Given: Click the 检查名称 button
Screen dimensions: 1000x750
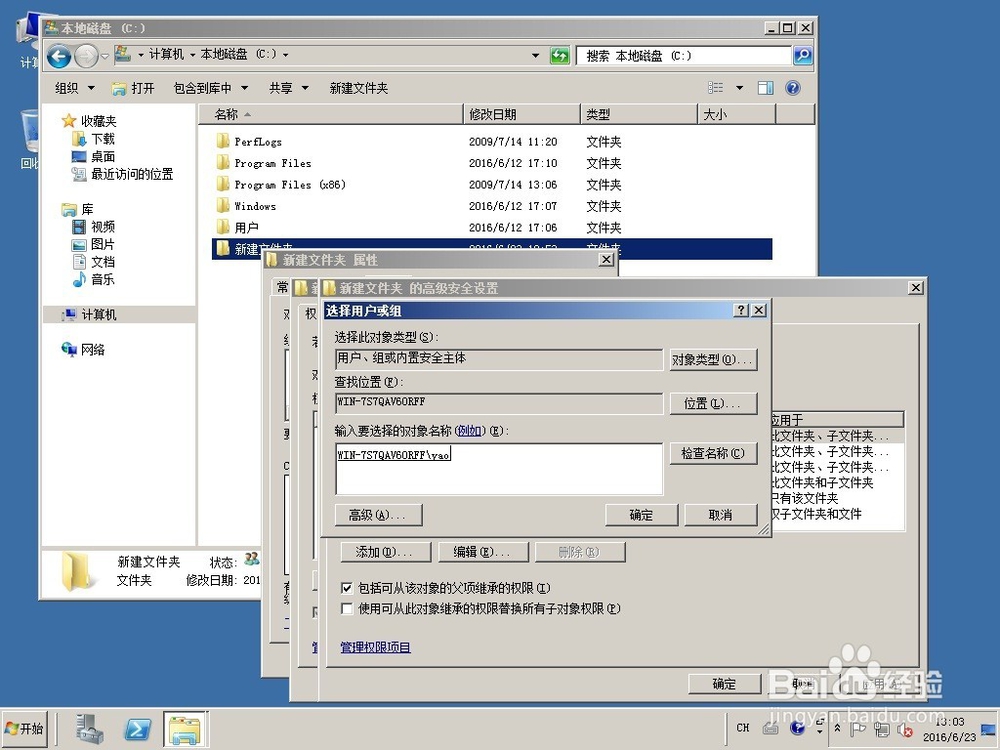Looking at the screenshot, I should (713, 453).
